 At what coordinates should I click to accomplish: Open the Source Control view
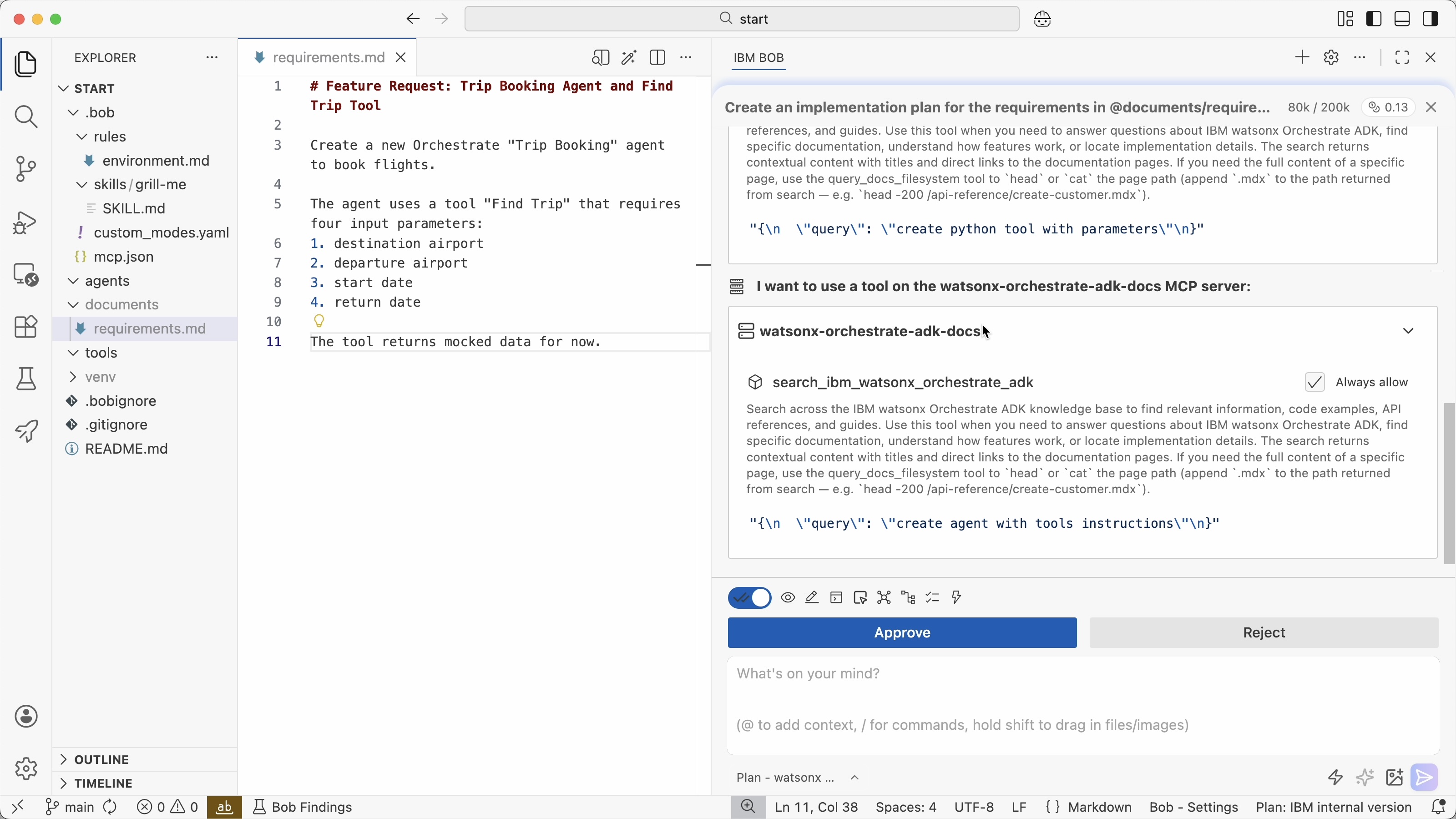(26, 169)
